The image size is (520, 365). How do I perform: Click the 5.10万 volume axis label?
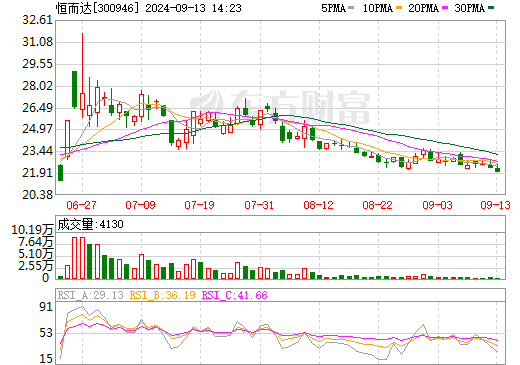coord(36,254)
